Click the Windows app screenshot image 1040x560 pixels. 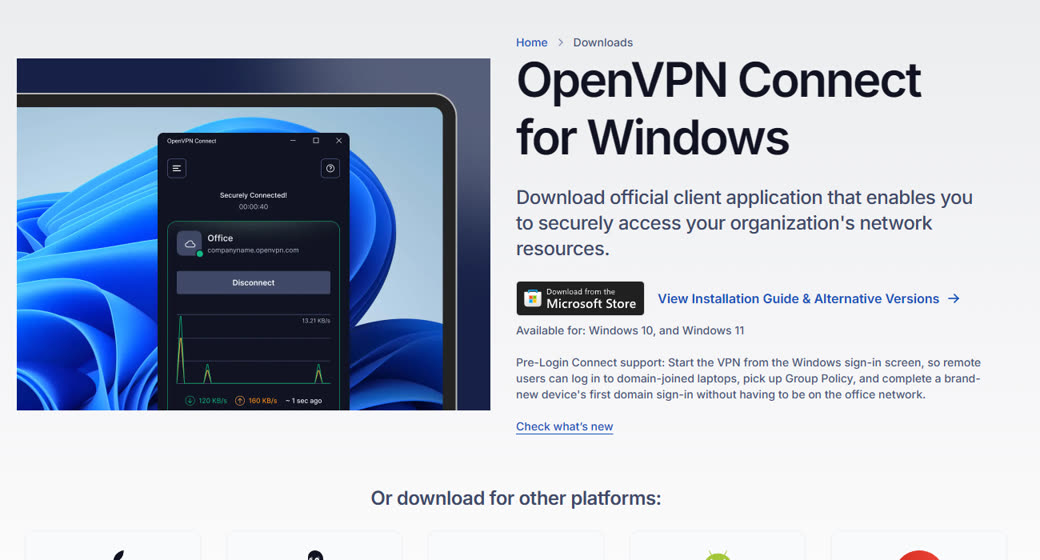tap(253, 234)
